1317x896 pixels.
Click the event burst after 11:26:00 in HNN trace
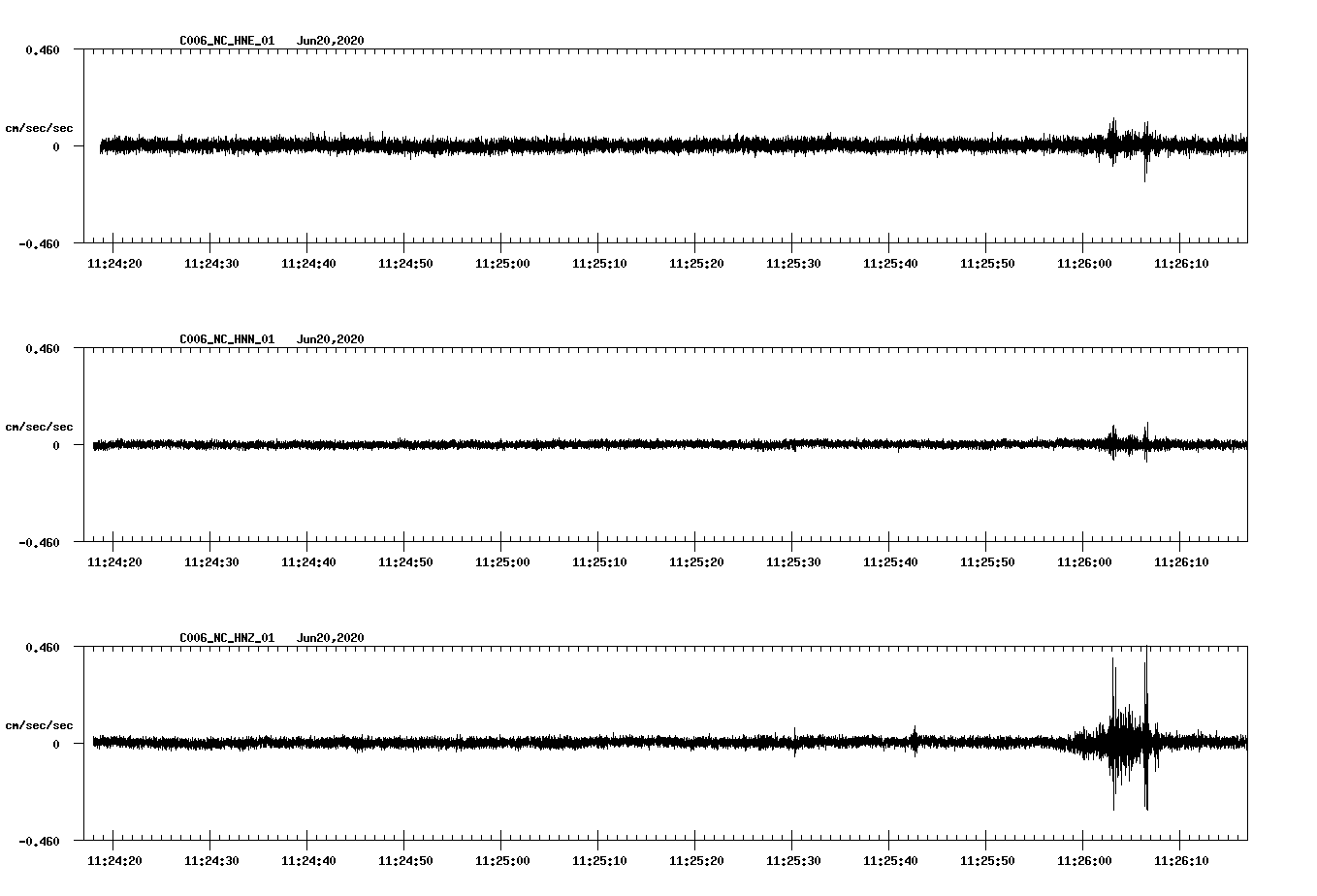1129,442
